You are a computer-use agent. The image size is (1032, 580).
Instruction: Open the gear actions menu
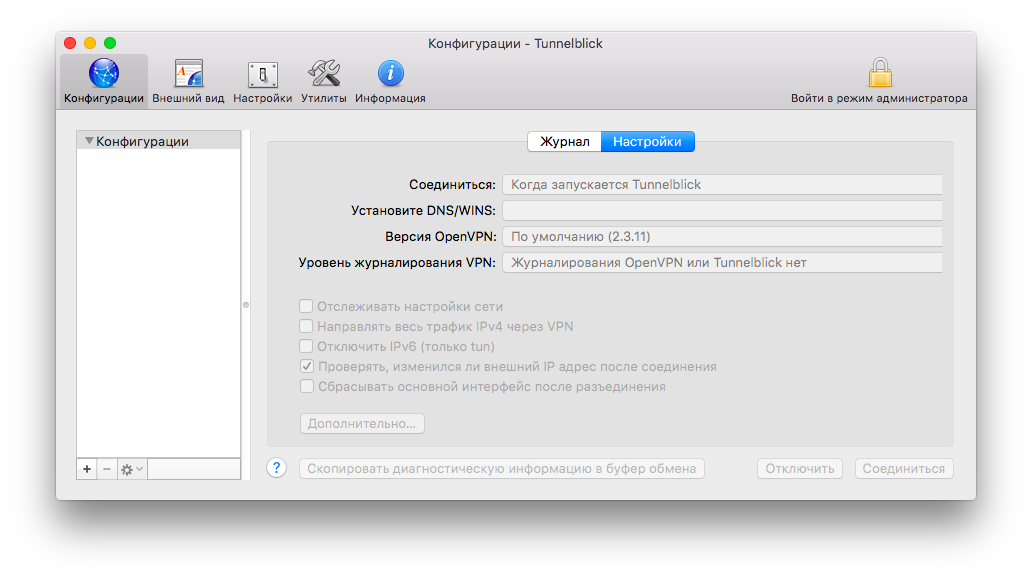(132, 469)
